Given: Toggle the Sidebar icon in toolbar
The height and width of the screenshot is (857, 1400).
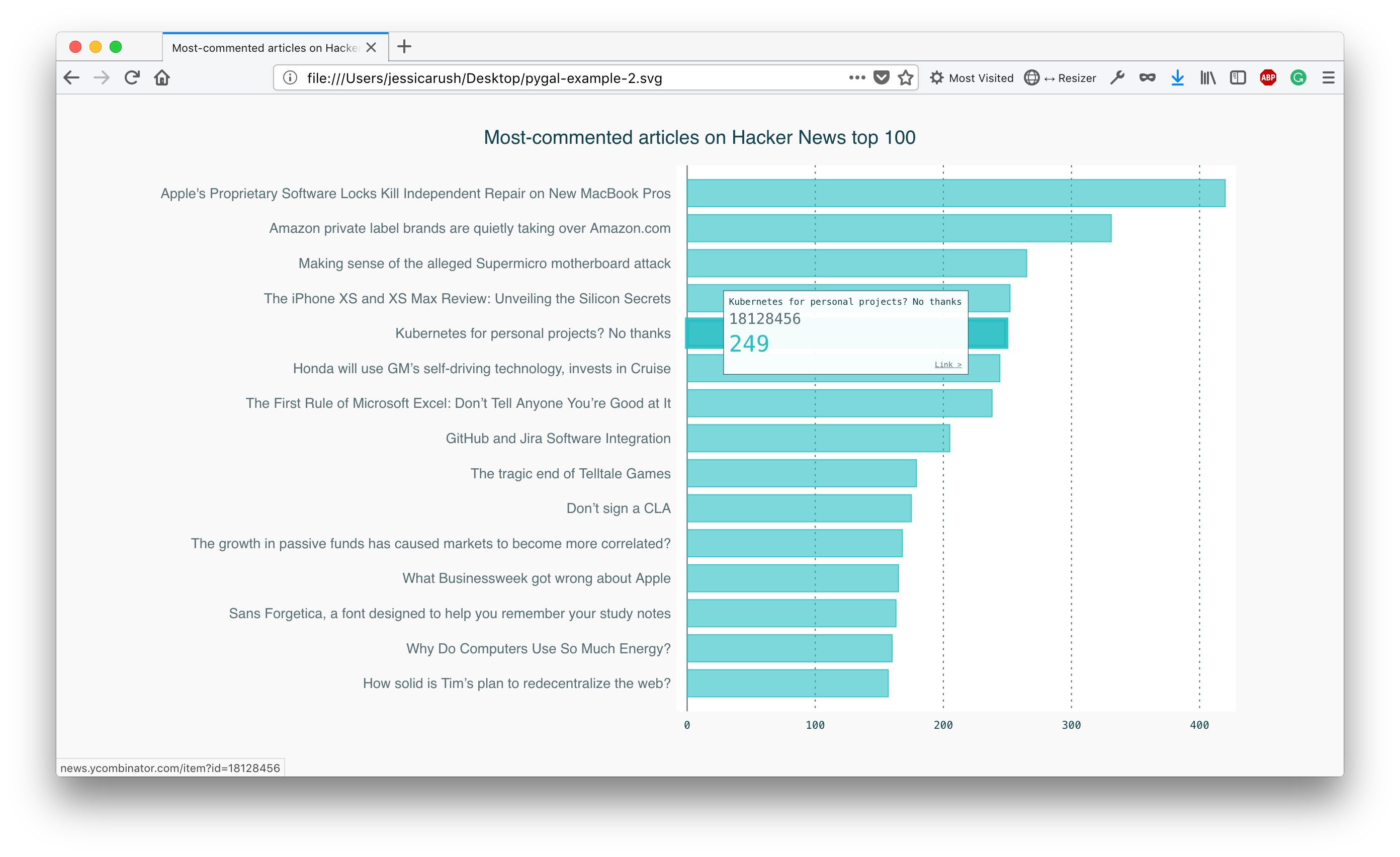Looking at the screenshot, I should click(x=1238, y=78).
